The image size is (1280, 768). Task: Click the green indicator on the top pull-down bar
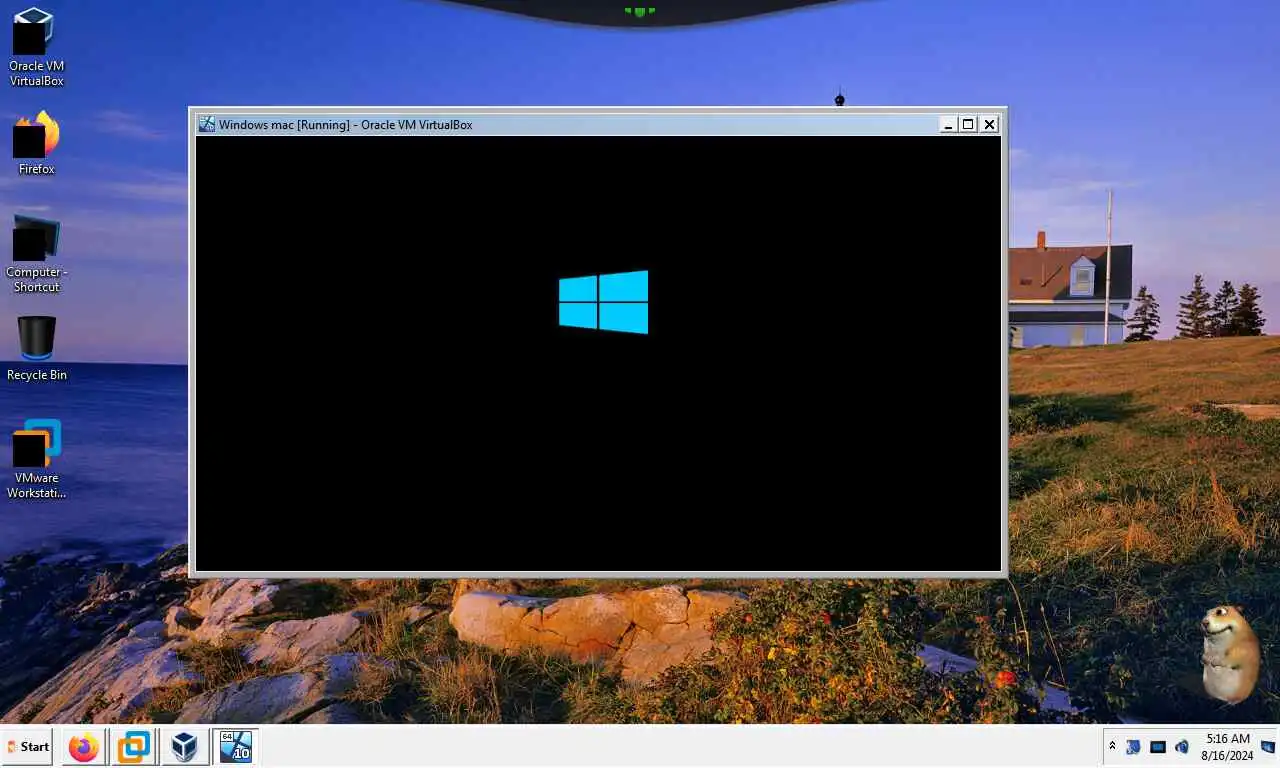[640, 12]
